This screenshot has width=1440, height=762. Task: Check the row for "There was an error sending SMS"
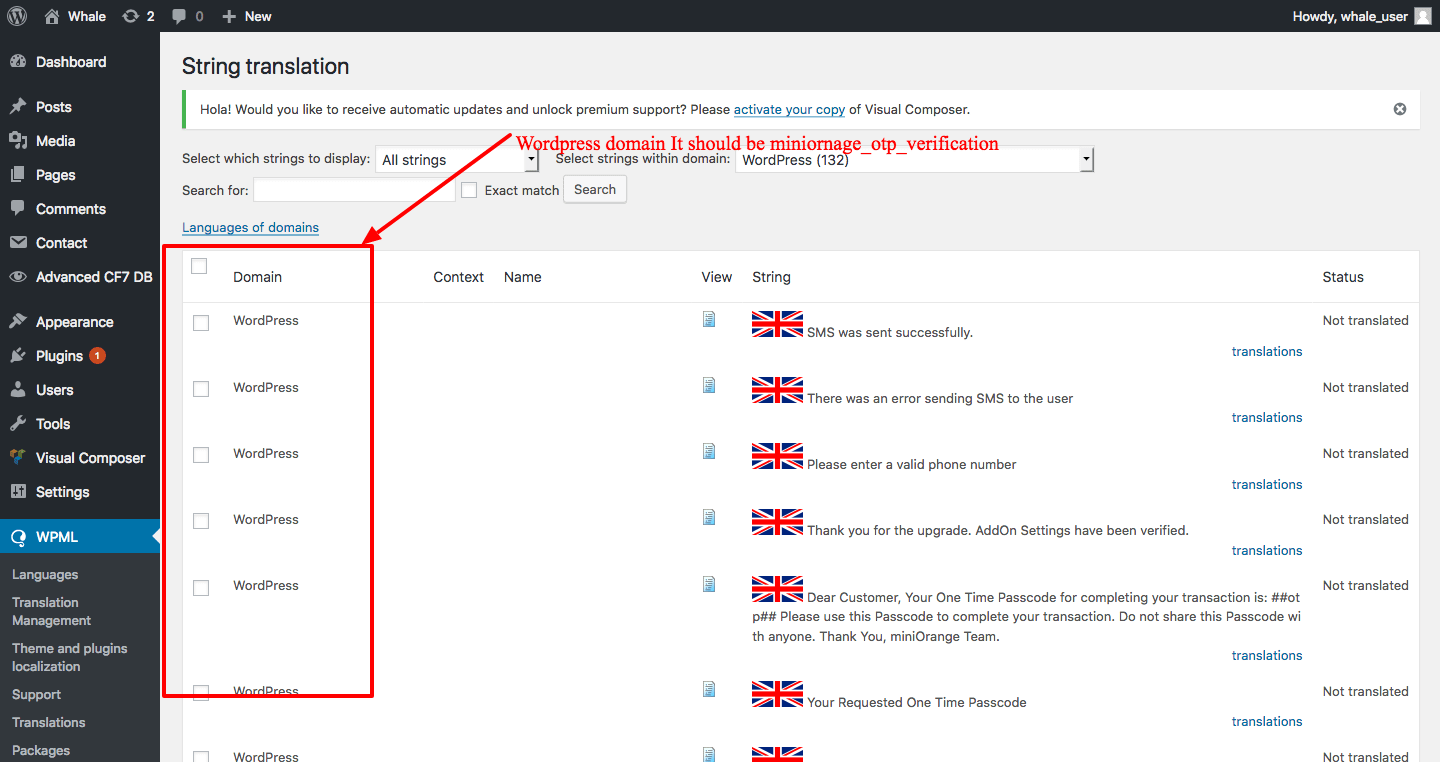pyautogui.click(x=200, y=389)
